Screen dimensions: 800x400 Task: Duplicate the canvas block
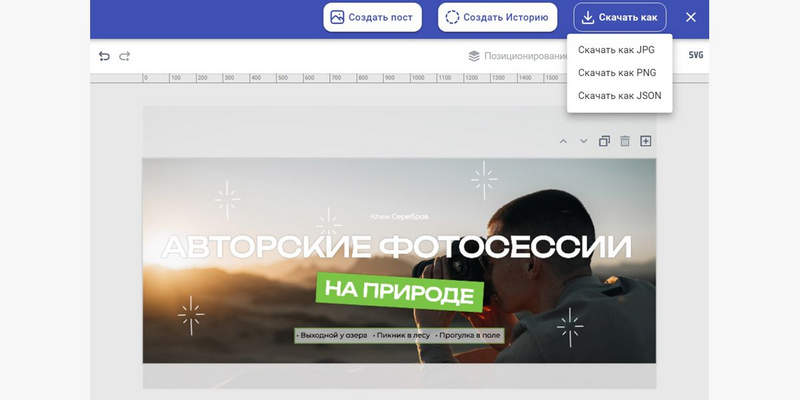[604, 141]
